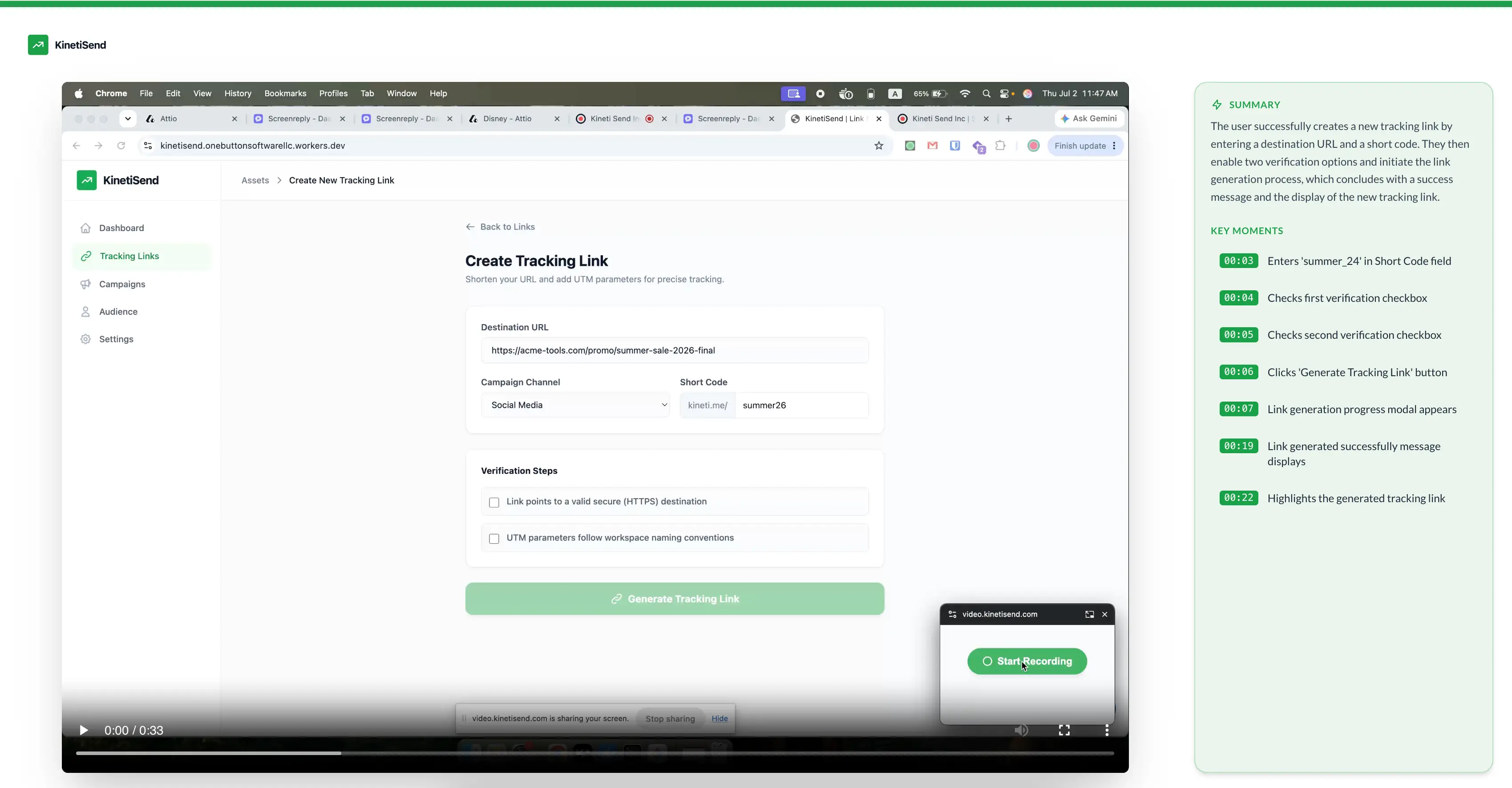This screenshot has height=788, width=1512.
Task: Click Ask Gemini button
Action: click(1089, 118)
